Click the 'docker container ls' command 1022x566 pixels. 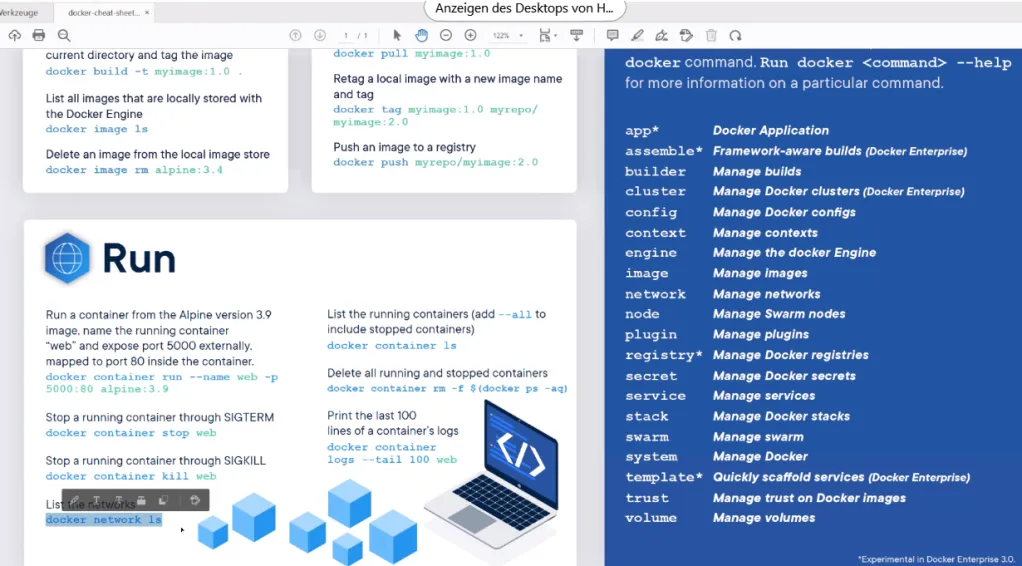coord(392,346)
